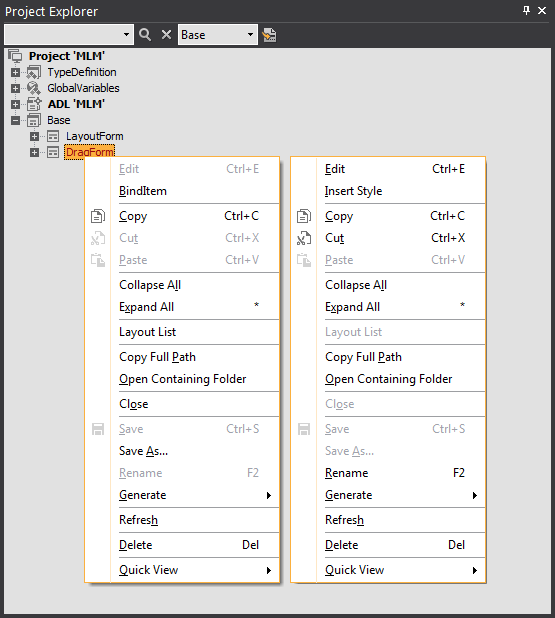Screen dimensions: 555x618
Task: Click the GlobalVariables node icon
Action: (x=34, y=88)
